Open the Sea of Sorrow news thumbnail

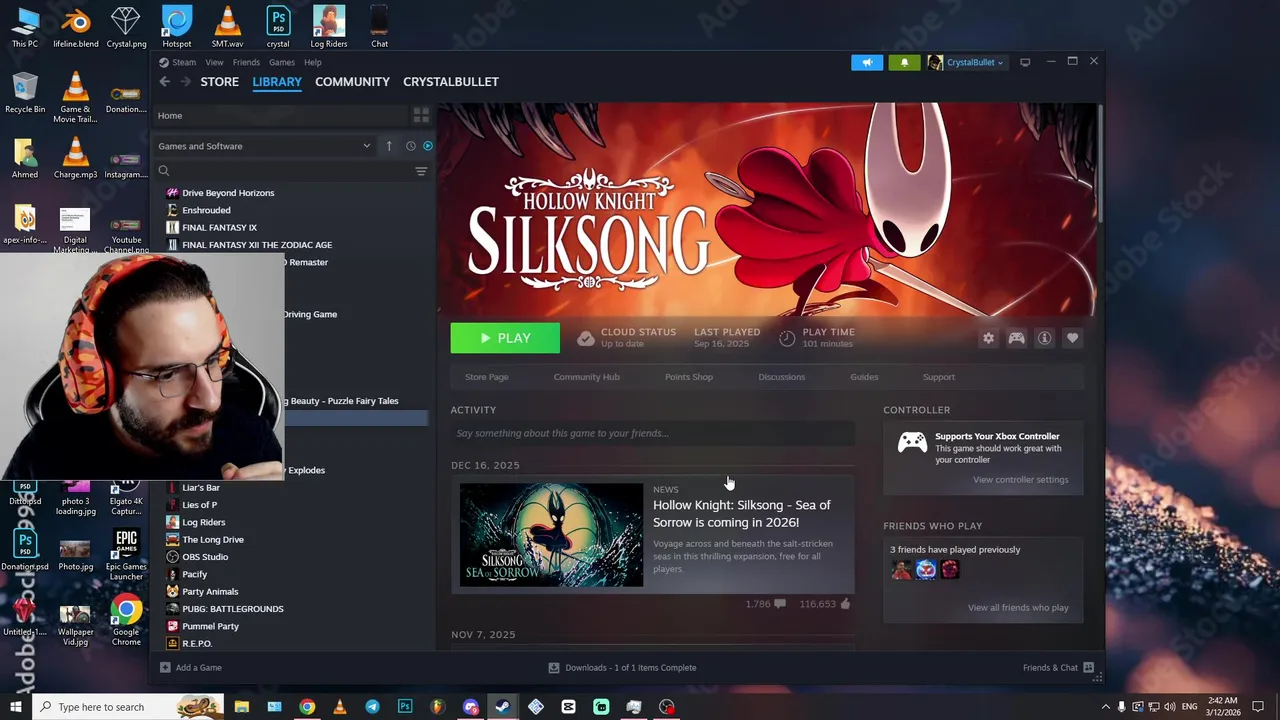552,535
